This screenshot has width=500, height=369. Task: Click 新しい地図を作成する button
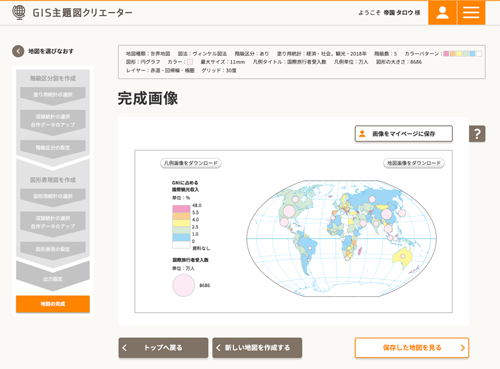click(x=257, y=348)
